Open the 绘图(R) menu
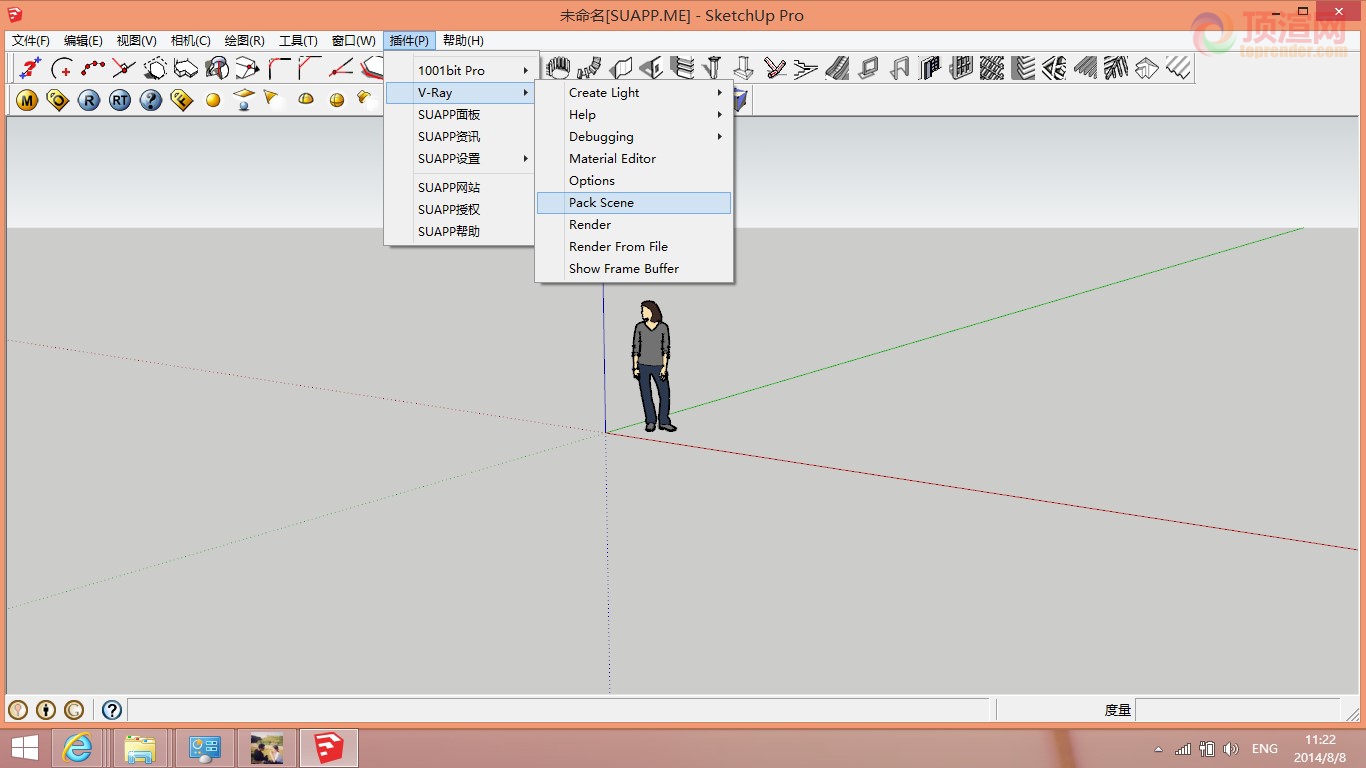1366x768 pixels. coord(245,41)
